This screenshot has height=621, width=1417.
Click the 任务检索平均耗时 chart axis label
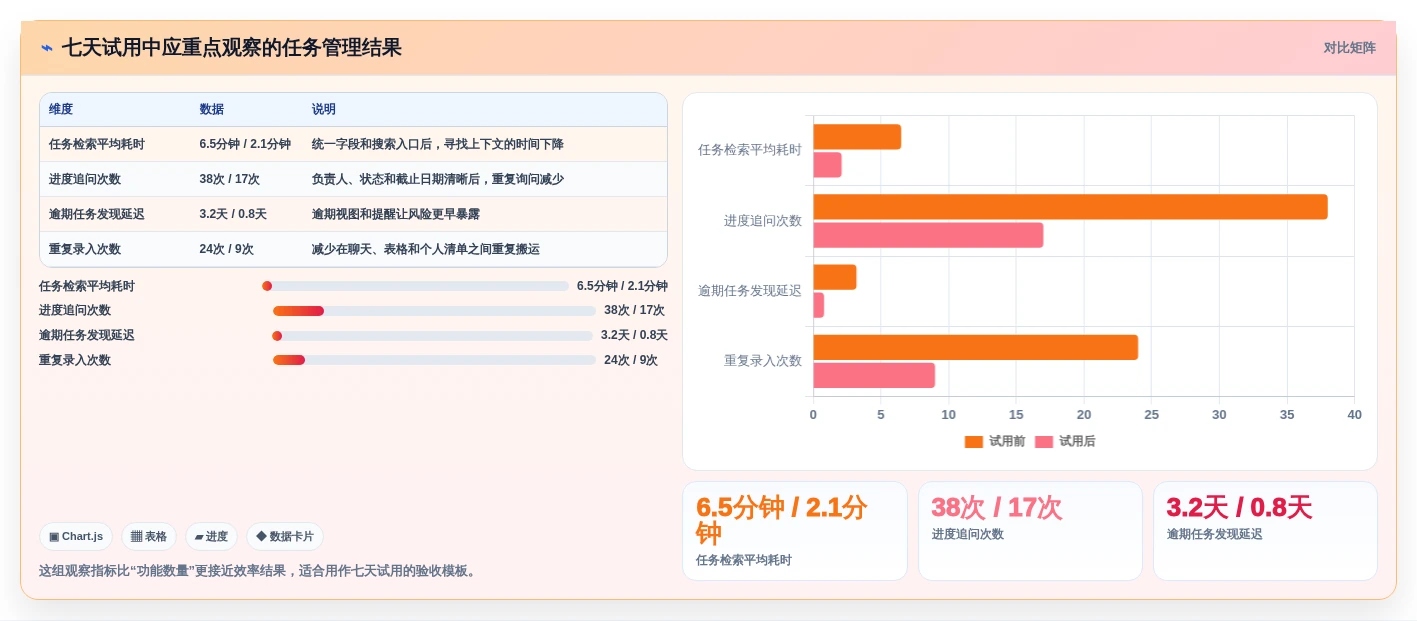coord(750,150)
